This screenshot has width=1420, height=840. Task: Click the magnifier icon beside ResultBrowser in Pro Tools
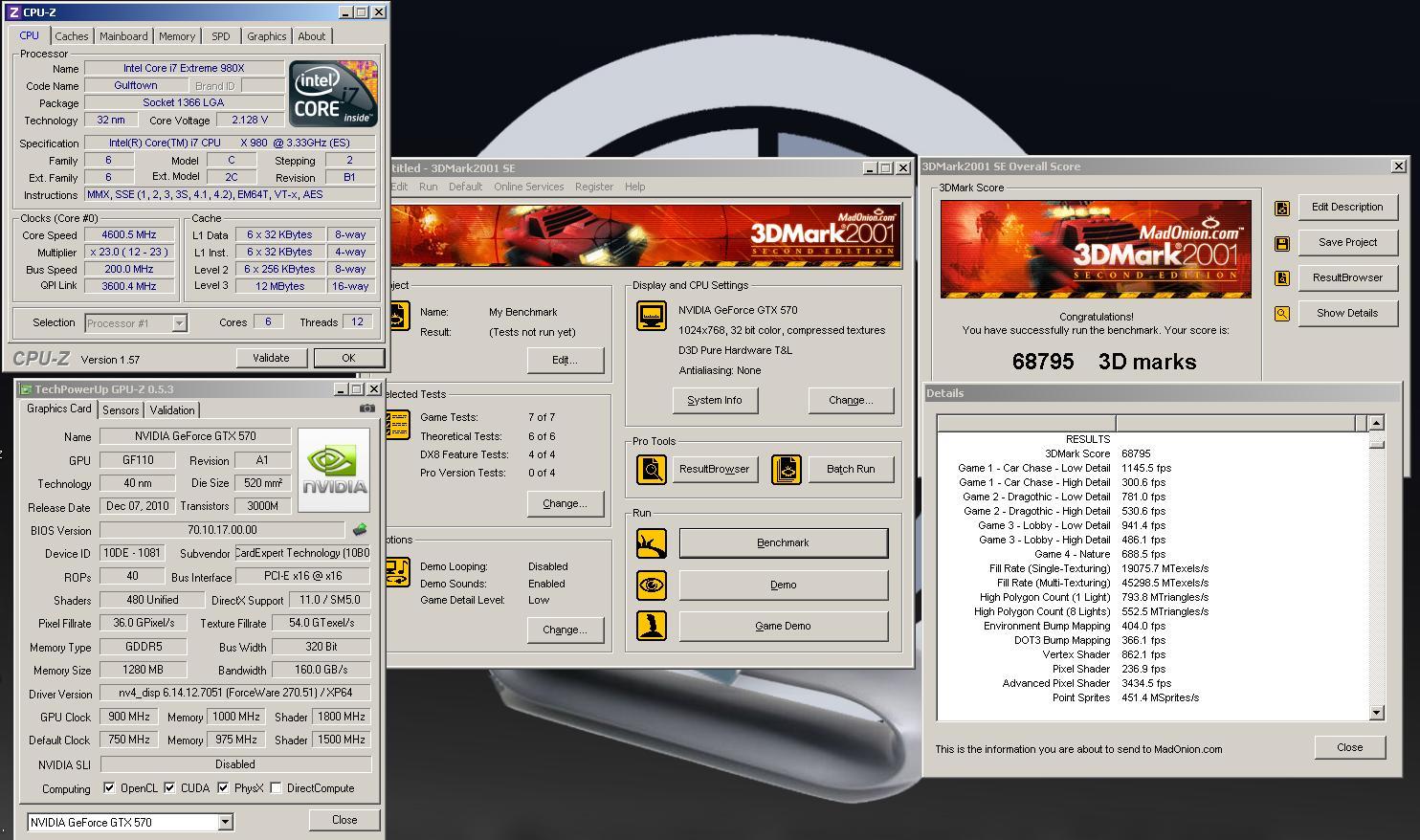pyautogui.click(x=652, y=469)
